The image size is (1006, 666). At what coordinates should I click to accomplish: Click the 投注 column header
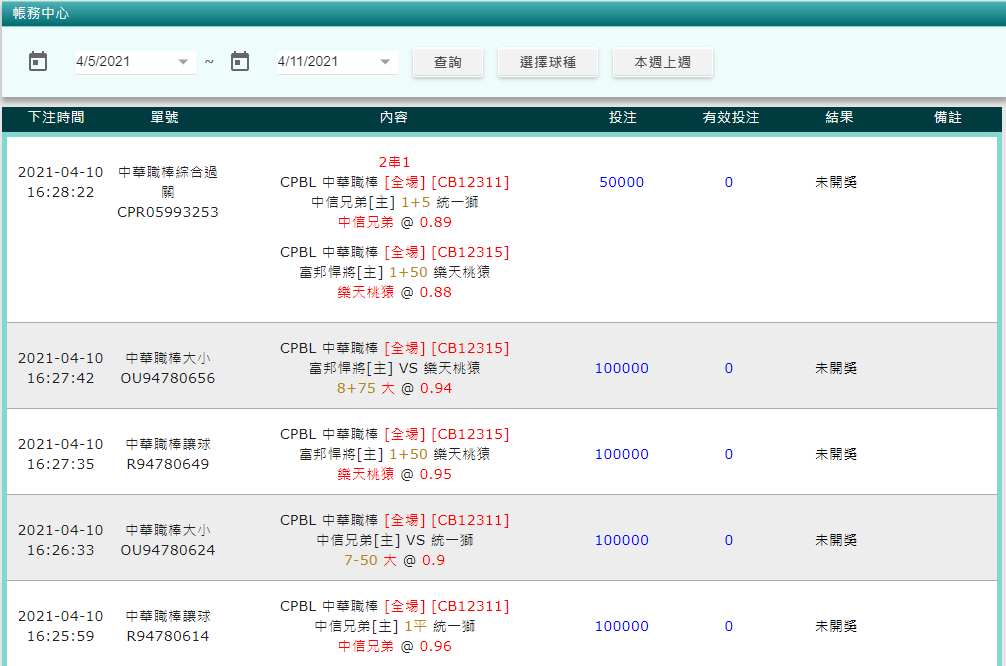coord(623,117)
